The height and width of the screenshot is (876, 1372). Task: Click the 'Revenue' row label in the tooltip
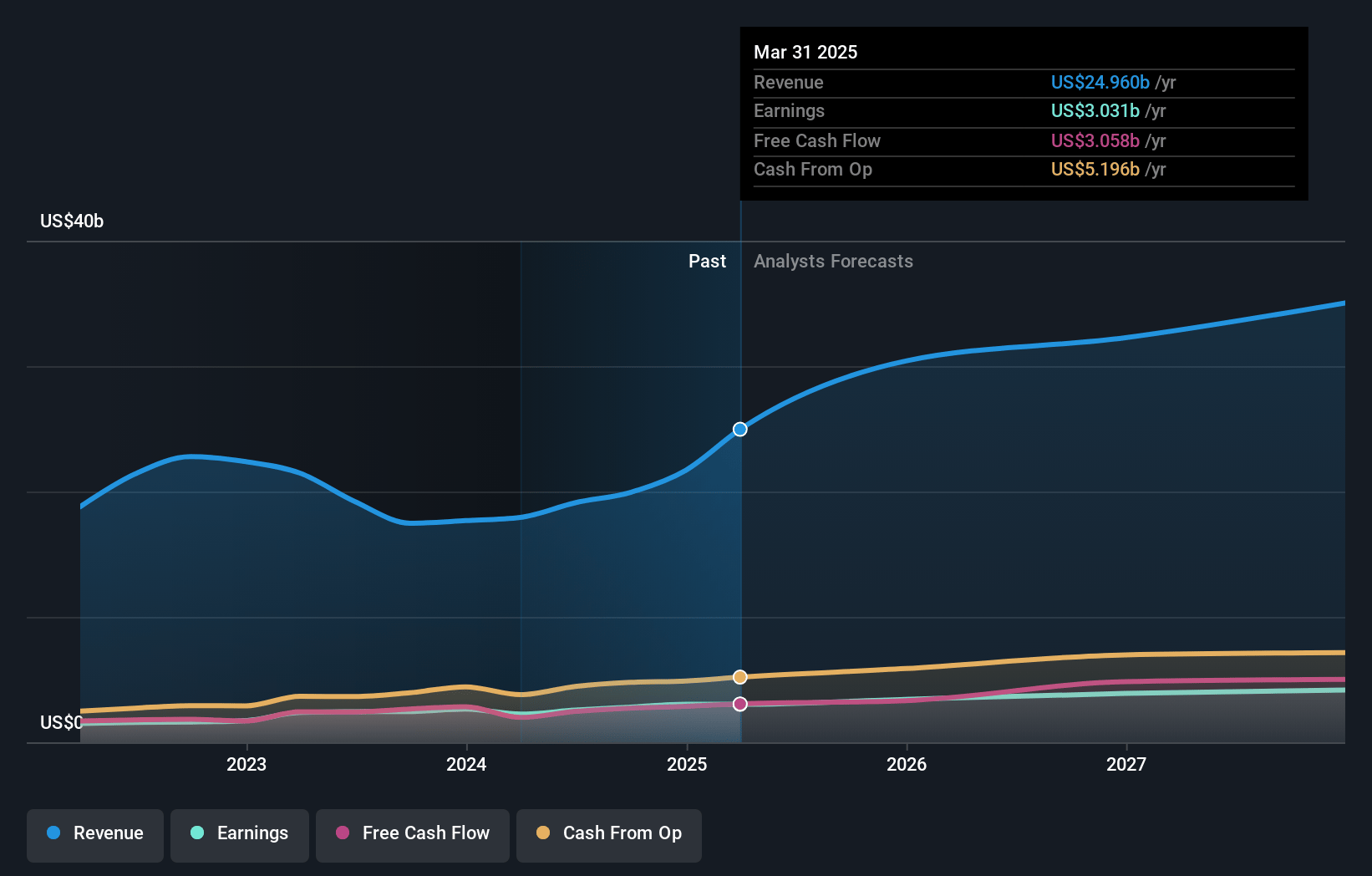[789, 82]
